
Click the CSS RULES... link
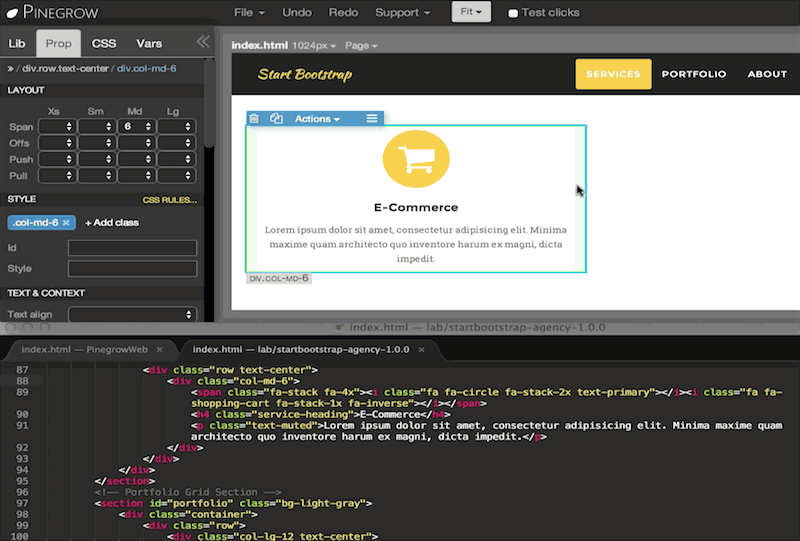169,200
